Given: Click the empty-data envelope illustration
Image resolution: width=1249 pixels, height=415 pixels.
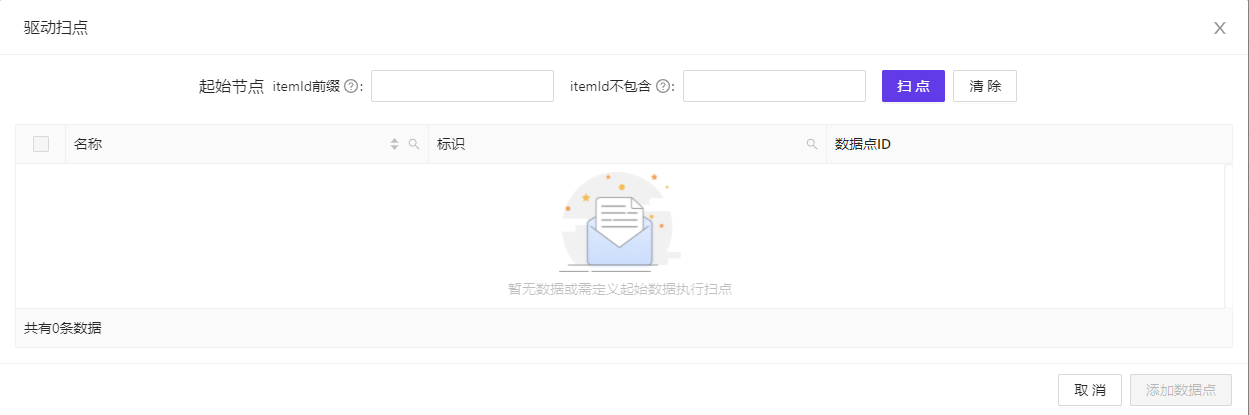Looking at the screenshot, I should [x=620, y=223].
